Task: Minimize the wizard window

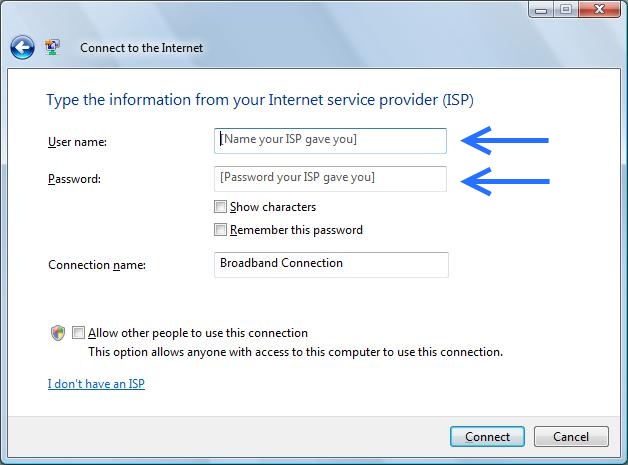Action: click(541, 9)
